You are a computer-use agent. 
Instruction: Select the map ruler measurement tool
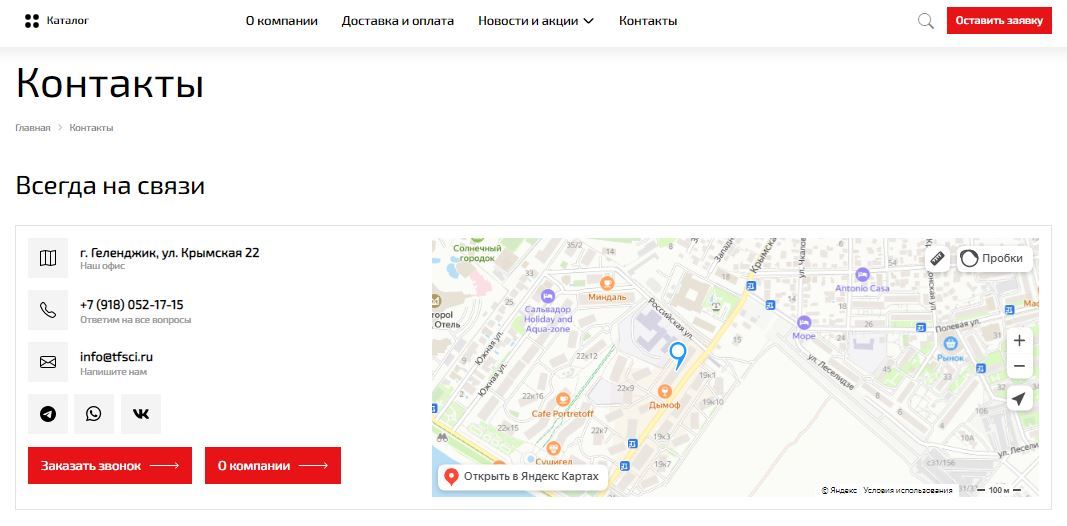pyautogui.click(x=938, y=259)
